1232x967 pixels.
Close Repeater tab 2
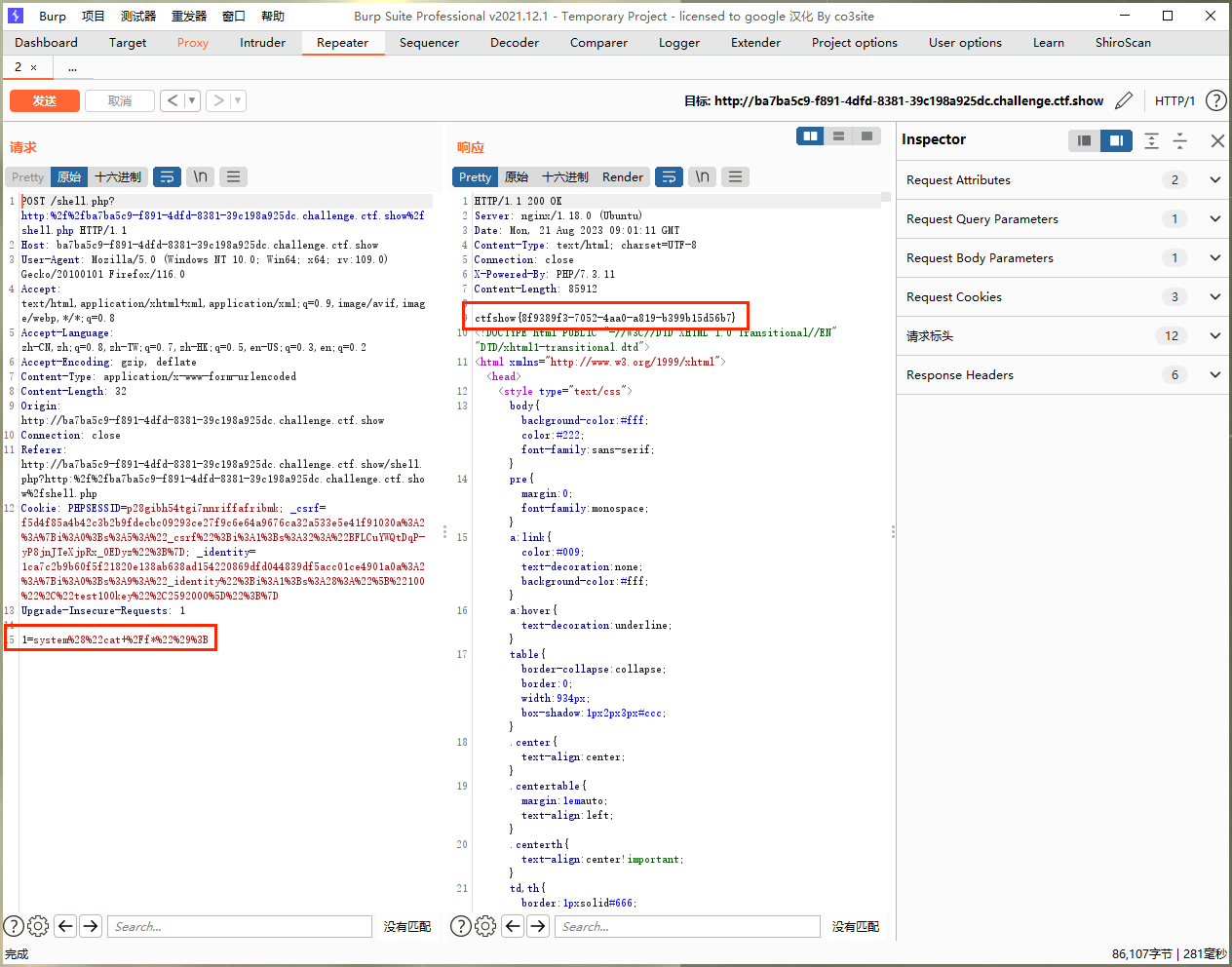coord(34,67)
